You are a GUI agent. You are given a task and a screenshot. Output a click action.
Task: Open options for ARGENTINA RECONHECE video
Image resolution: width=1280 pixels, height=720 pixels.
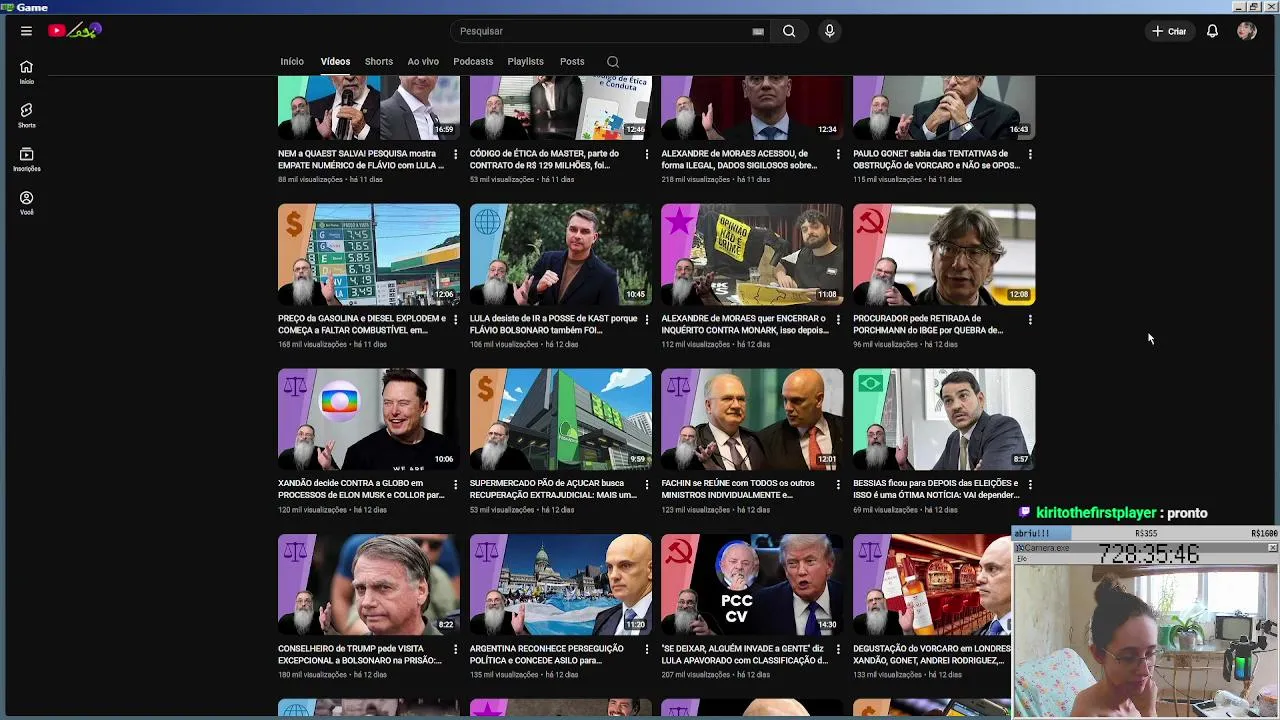click(646, 649)
